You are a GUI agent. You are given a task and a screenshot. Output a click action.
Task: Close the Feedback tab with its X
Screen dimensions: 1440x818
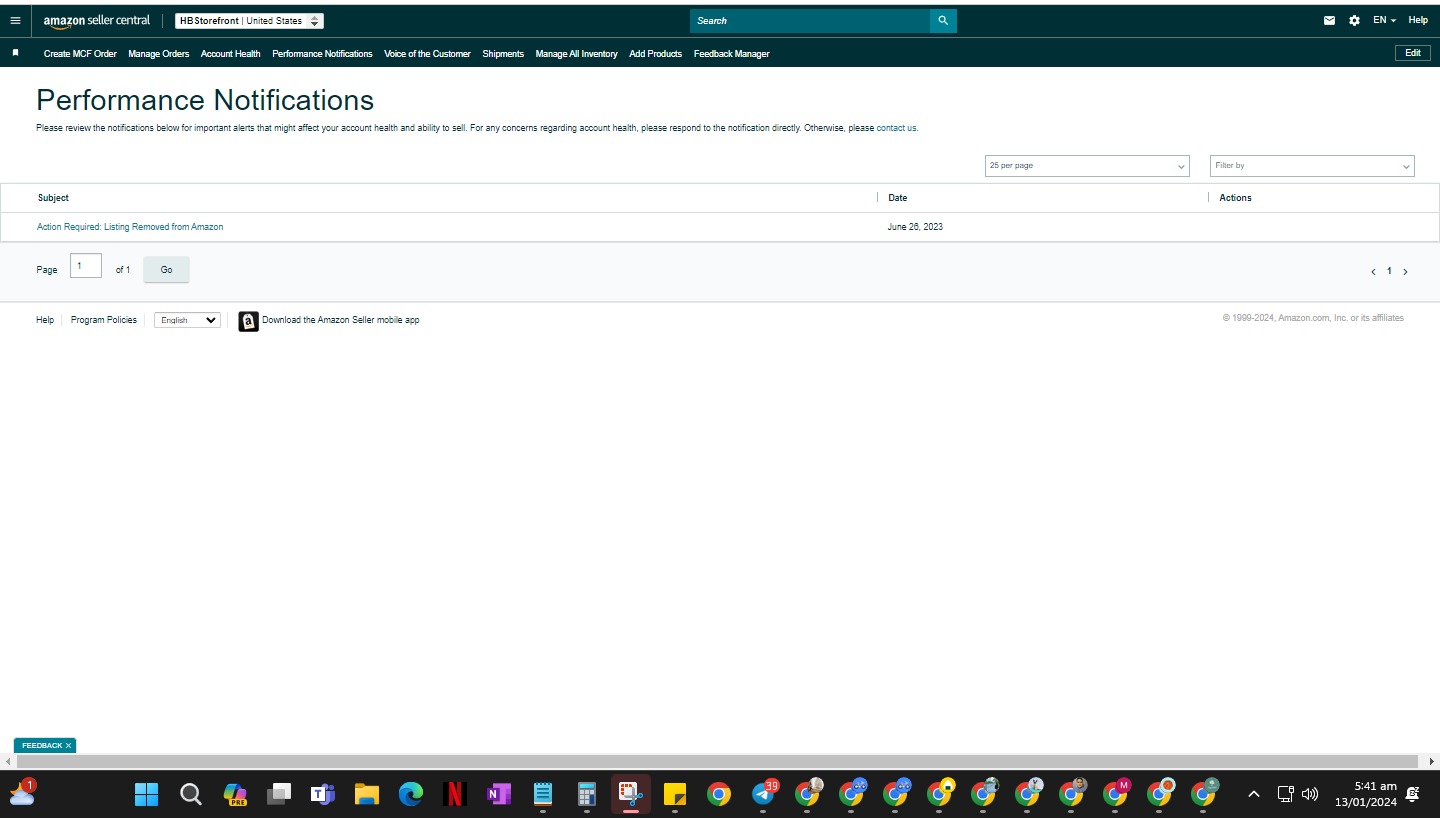point(68,746)
